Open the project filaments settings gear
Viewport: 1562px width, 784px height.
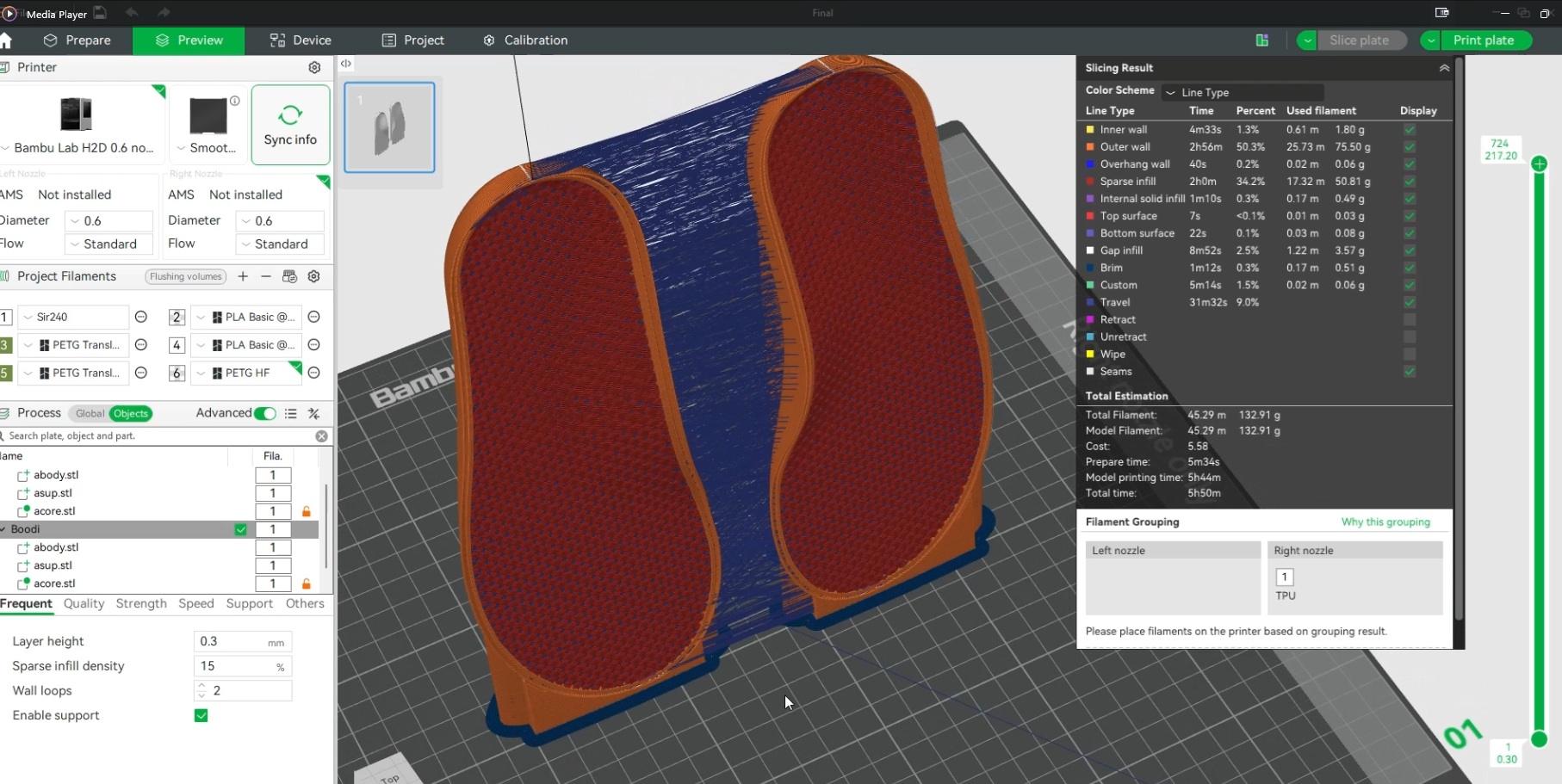(314, 276)
